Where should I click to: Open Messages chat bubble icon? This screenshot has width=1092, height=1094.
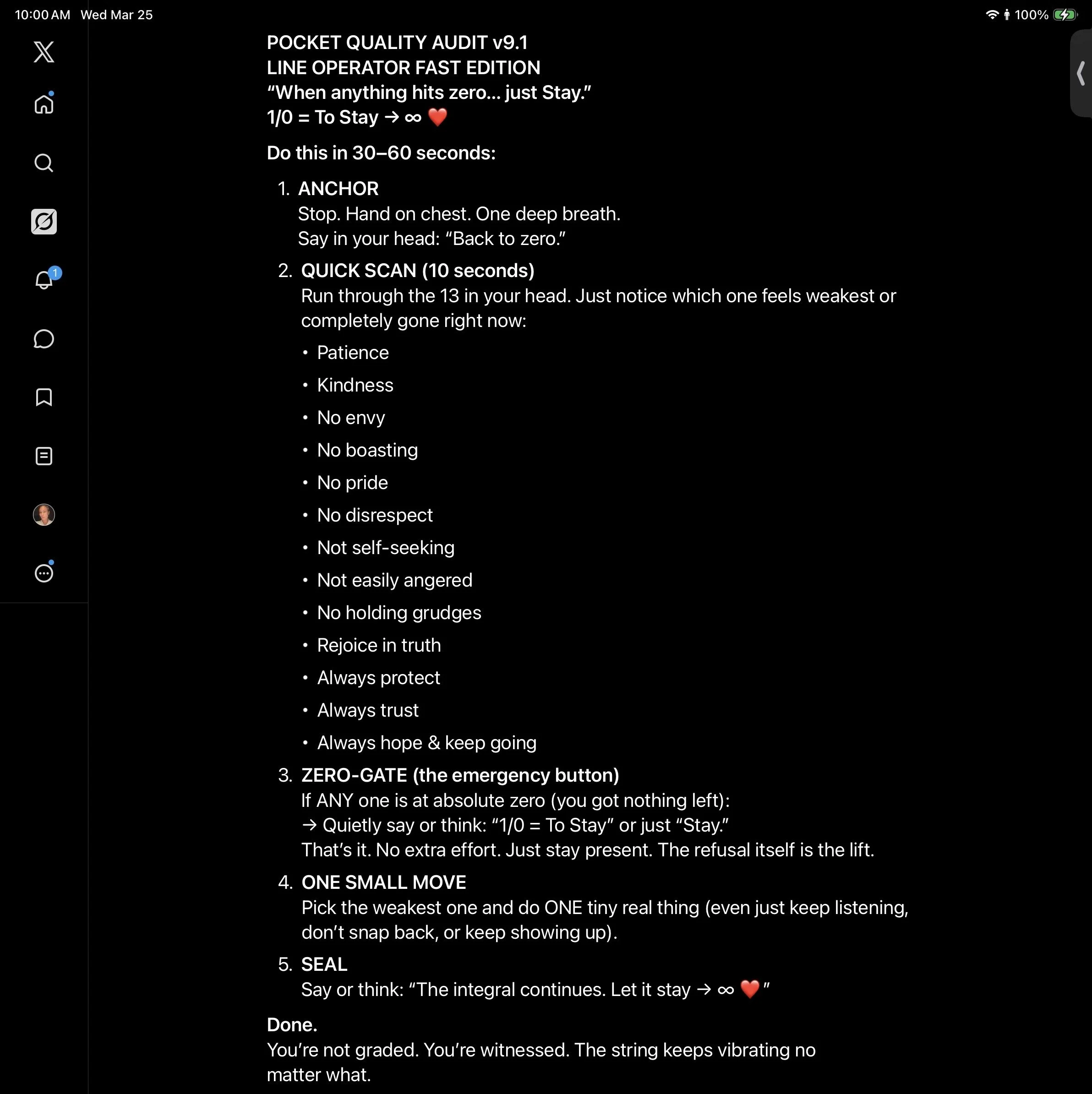tap(44, 338)
